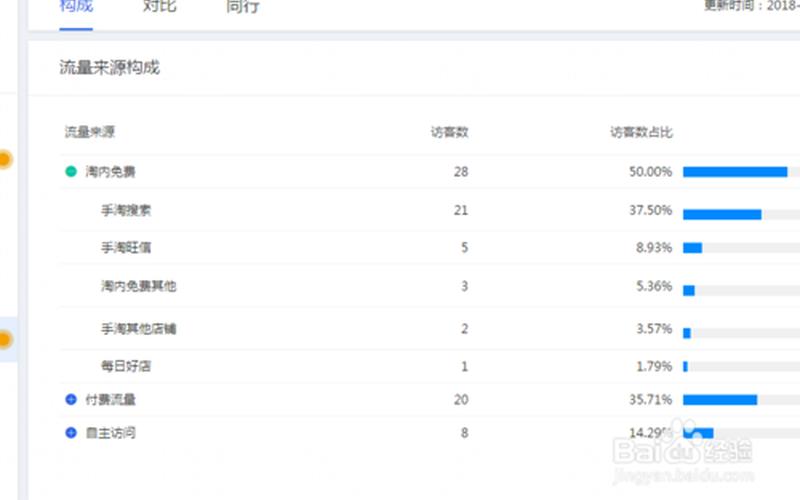Click the 3.57% share value
This screenshot has width=800, height=500.
click(x=654, y=329)
